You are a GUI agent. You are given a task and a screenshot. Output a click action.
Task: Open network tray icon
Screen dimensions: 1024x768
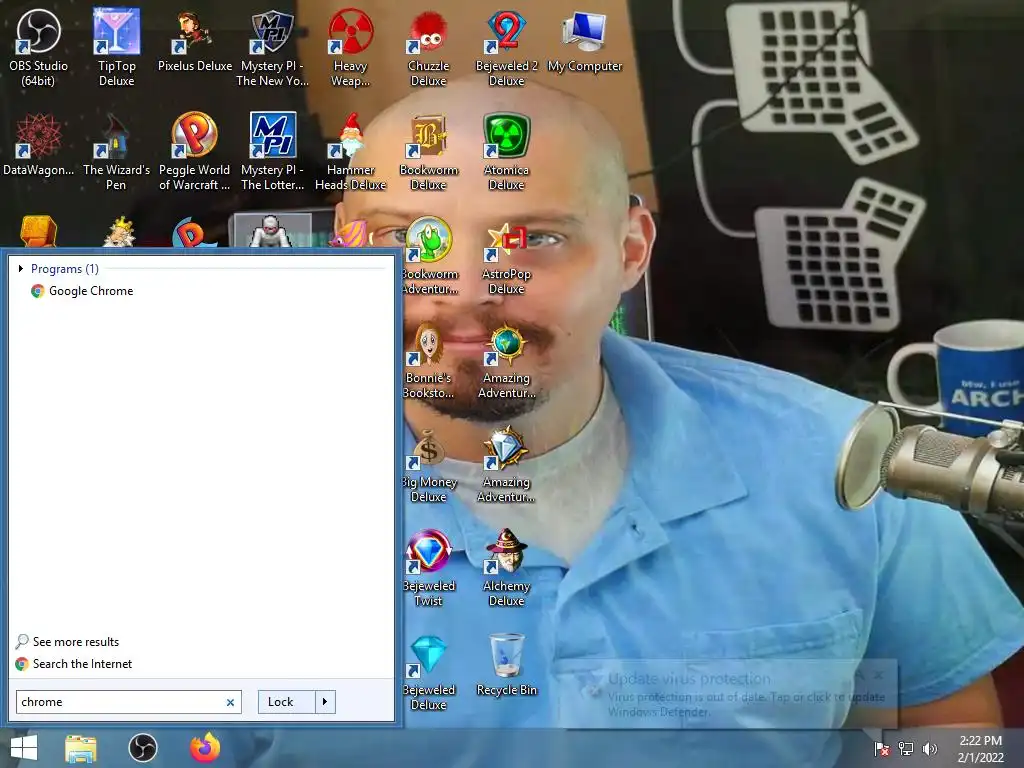pyautogui.click(x=906, y=749)
